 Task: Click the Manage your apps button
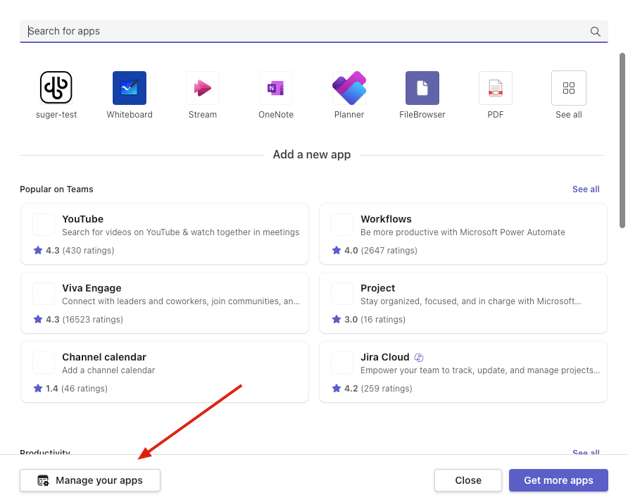(x=90, y=480)
